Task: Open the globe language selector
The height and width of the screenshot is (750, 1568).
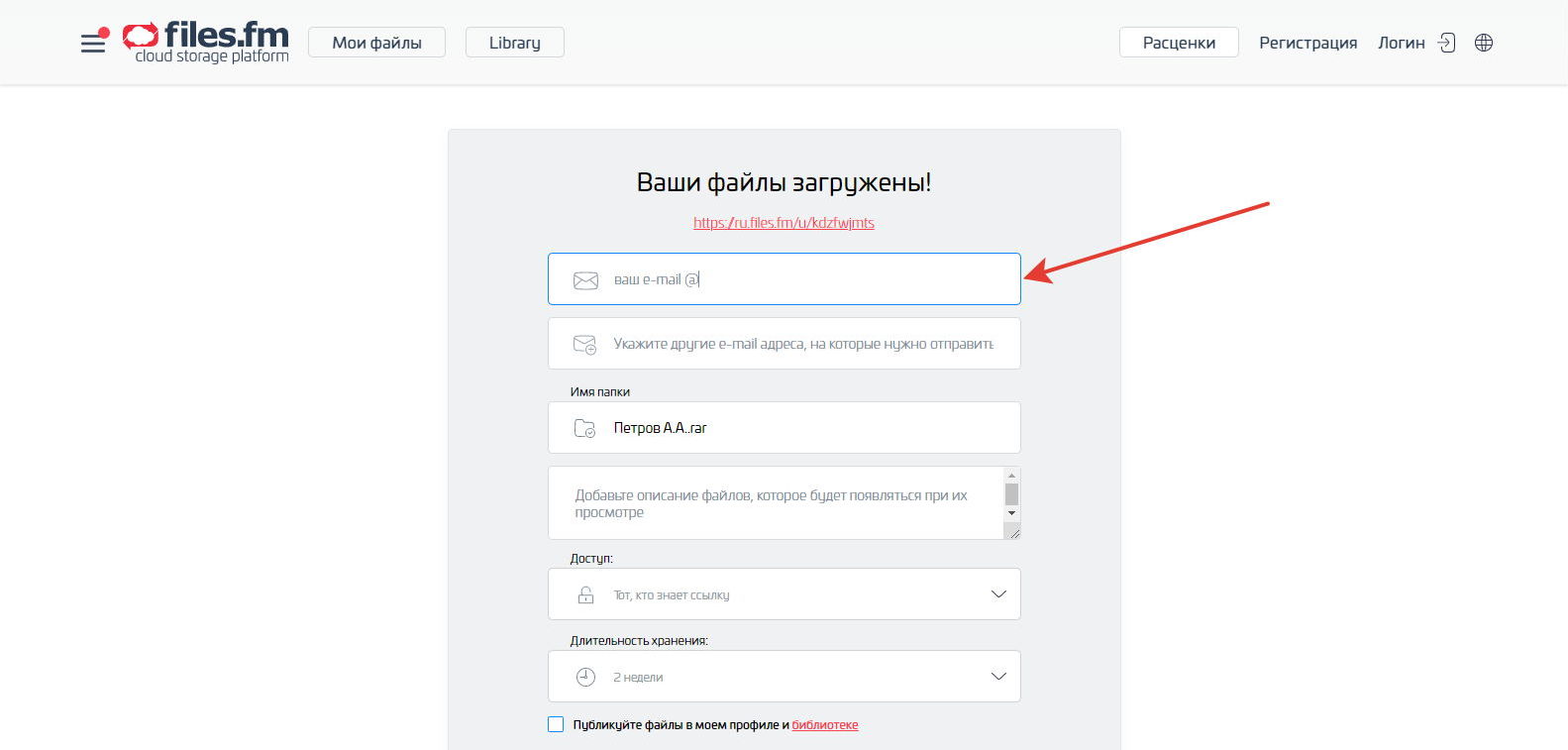Action: (1483, 43)
